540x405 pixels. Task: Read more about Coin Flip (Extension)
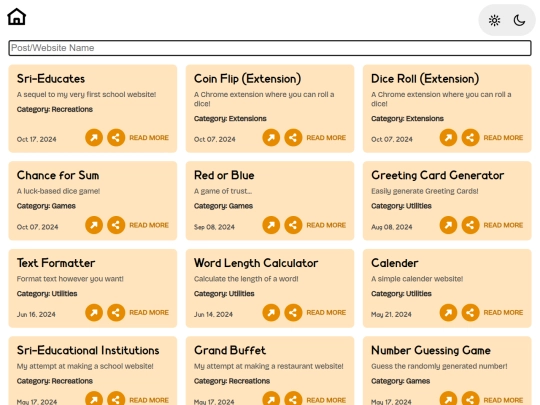(326, 138)
